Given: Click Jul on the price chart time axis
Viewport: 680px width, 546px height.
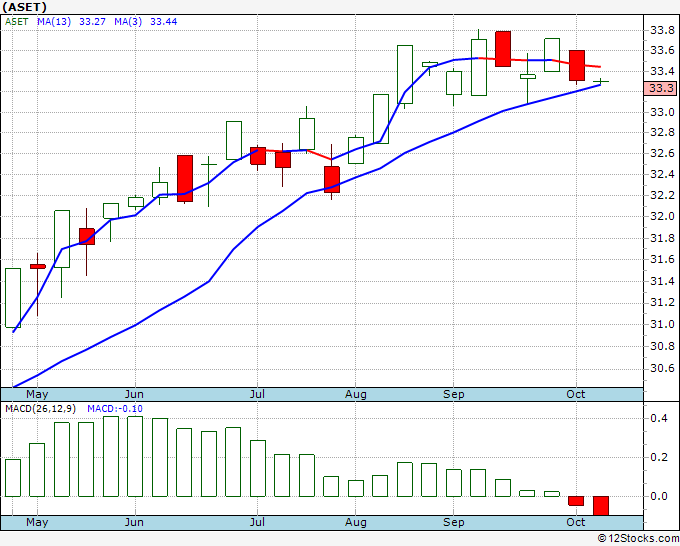Looking at the screenshot, I should pyautogui.click(x=257, y=394).
